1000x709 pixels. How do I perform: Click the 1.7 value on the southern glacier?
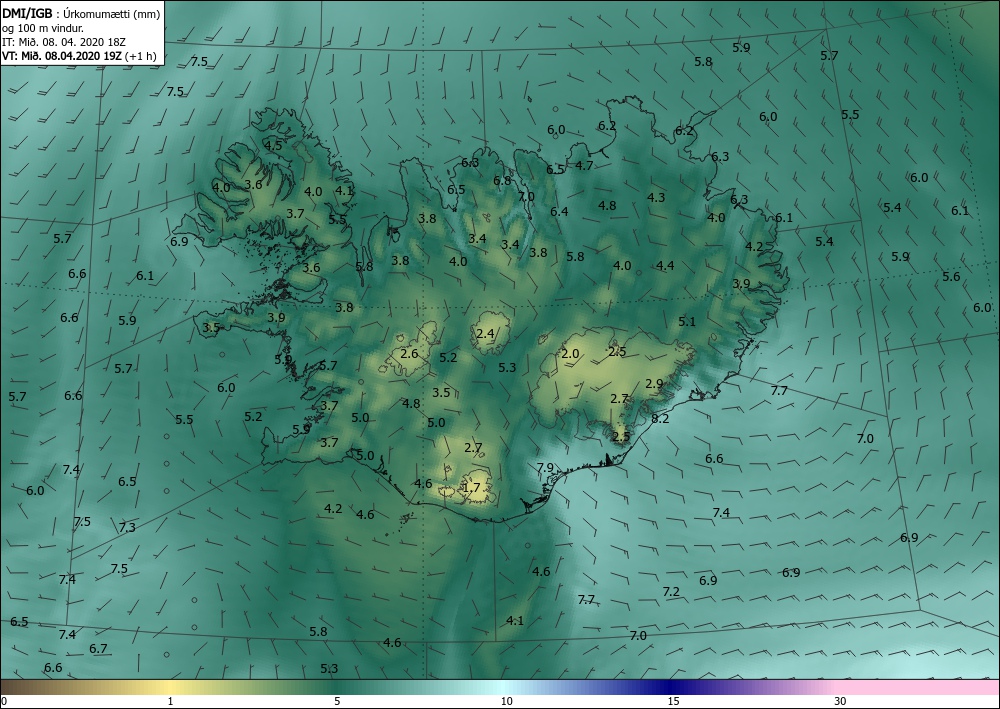tap(471, 488)
